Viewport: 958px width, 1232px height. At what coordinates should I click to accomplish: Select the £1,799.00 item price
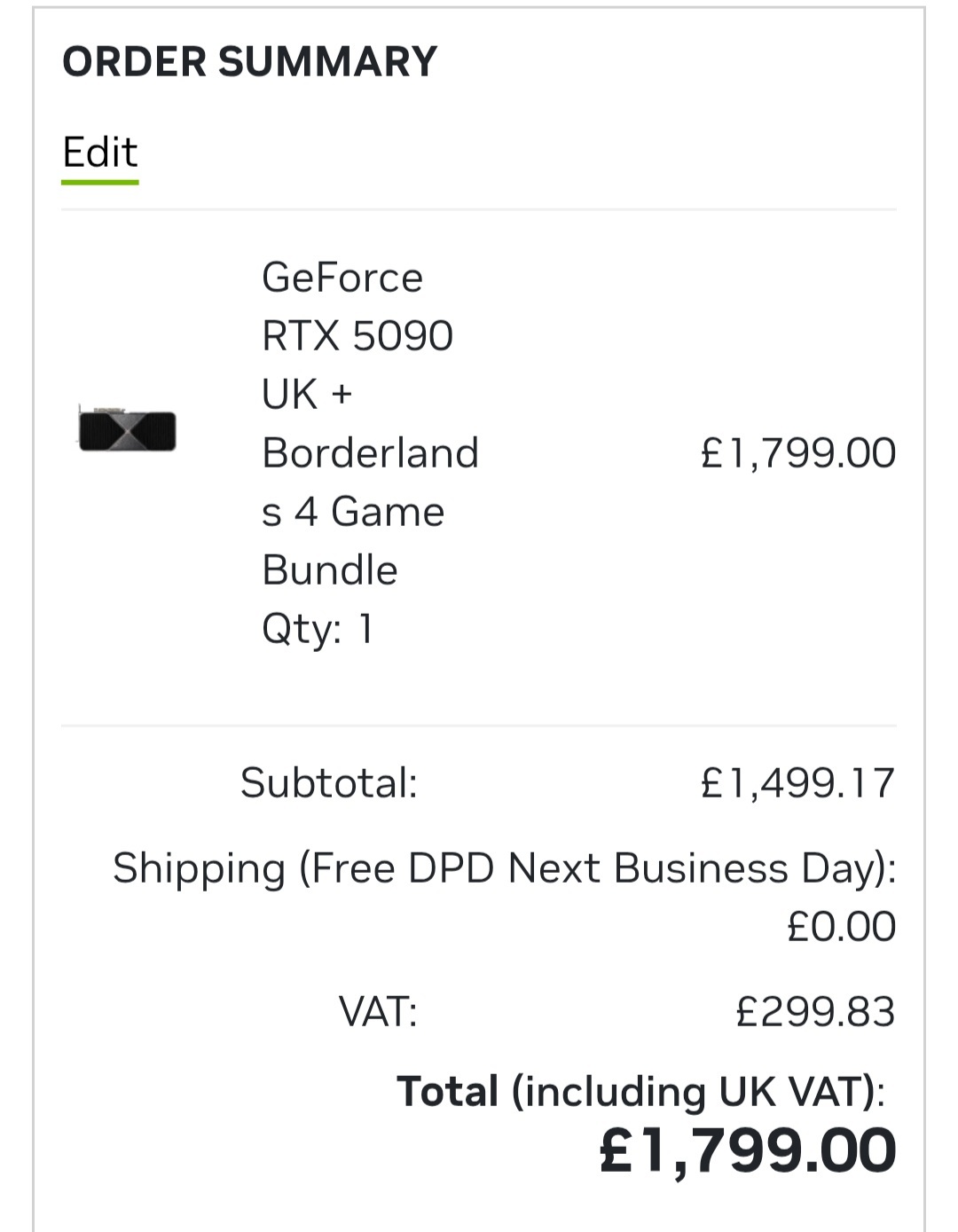[798, 453]
